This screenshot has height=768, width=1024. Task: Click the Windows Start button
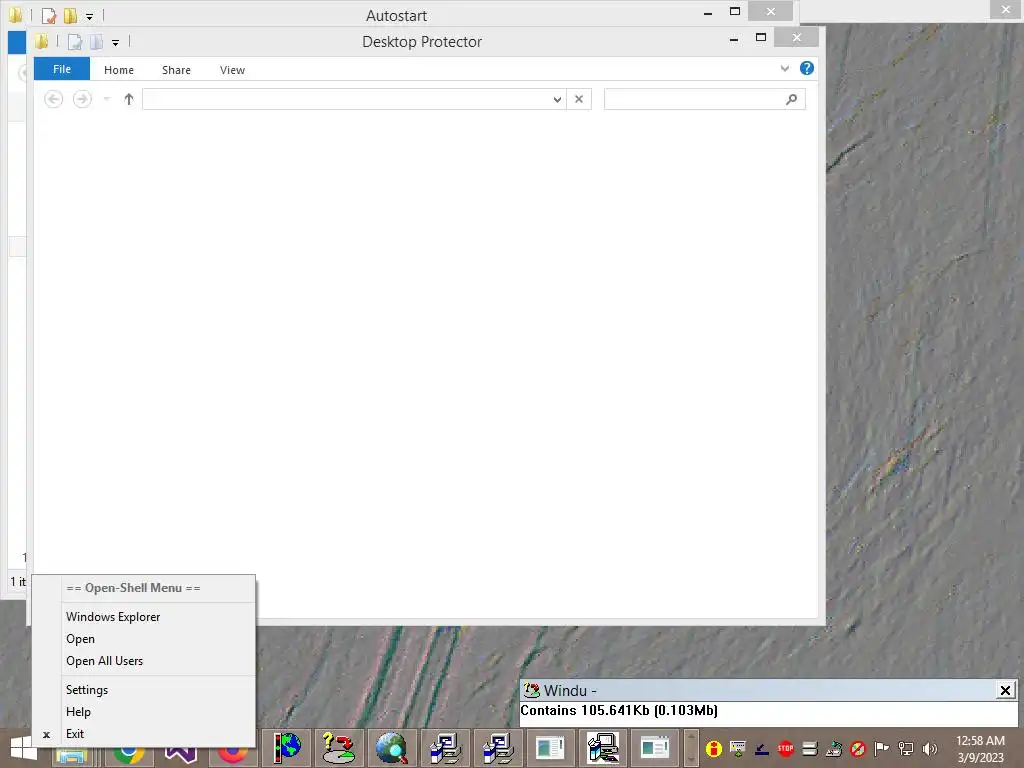pos(24,748)
